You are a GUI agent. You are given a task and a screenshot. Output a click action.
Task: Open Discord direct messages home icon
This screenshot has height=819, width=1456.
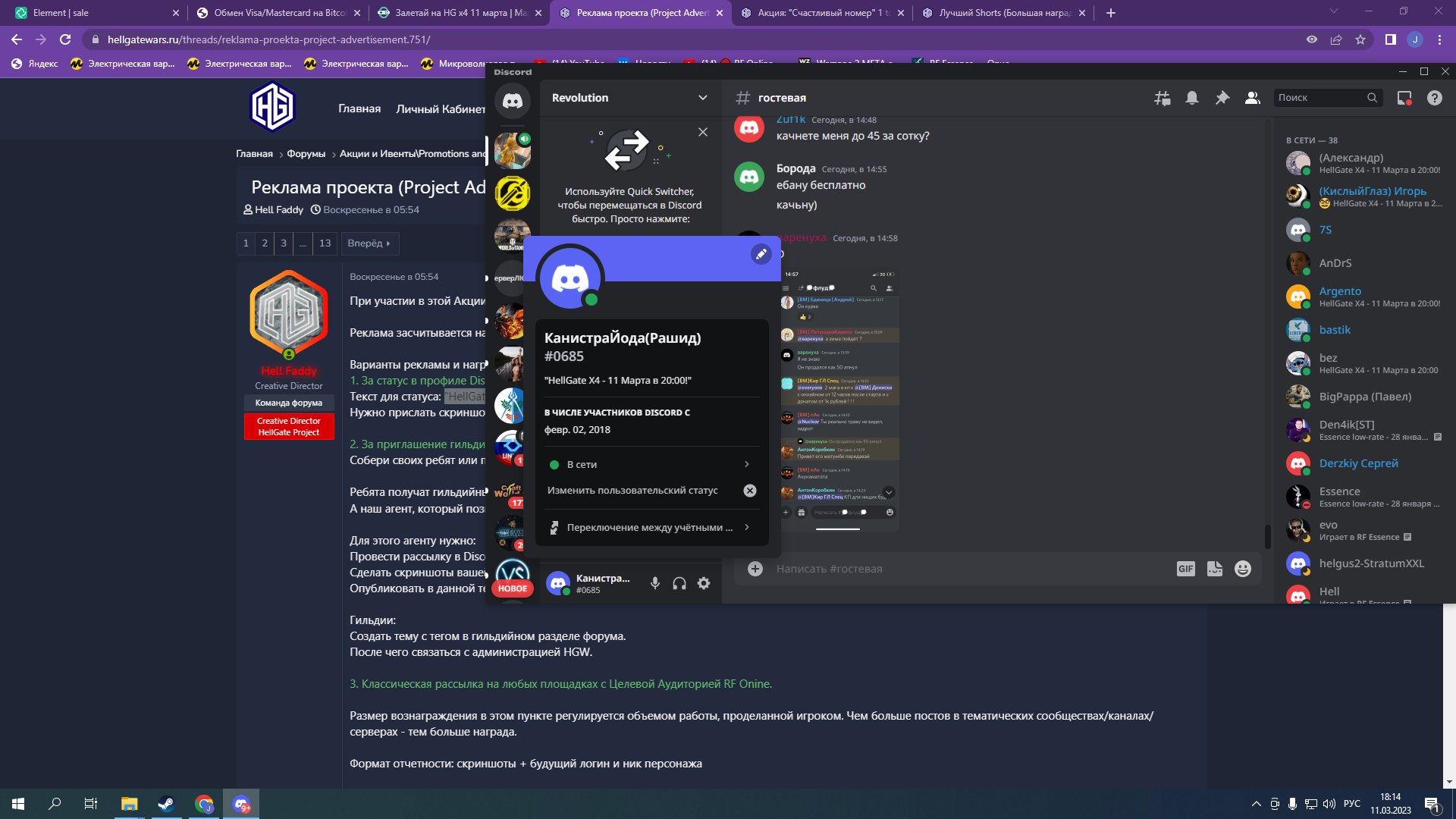[513, 101]
